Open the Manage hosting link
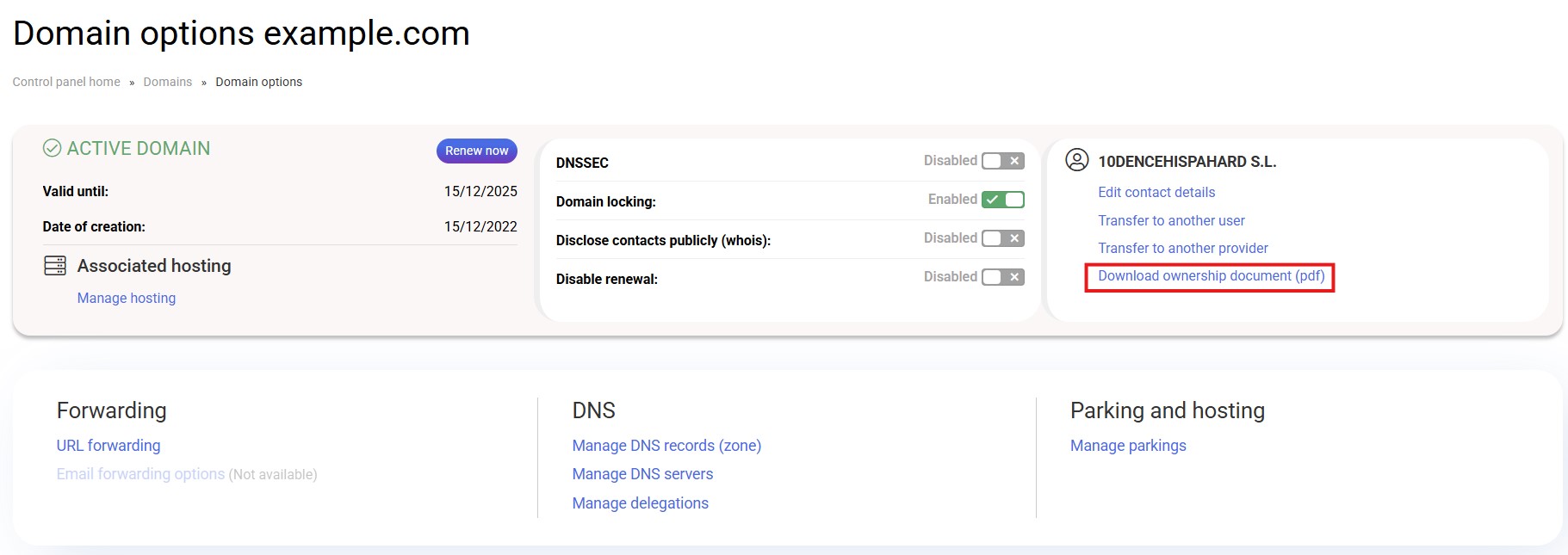The width and height of the screenshot is (1568, 555). pyautogui.click(x=127, y=298)
